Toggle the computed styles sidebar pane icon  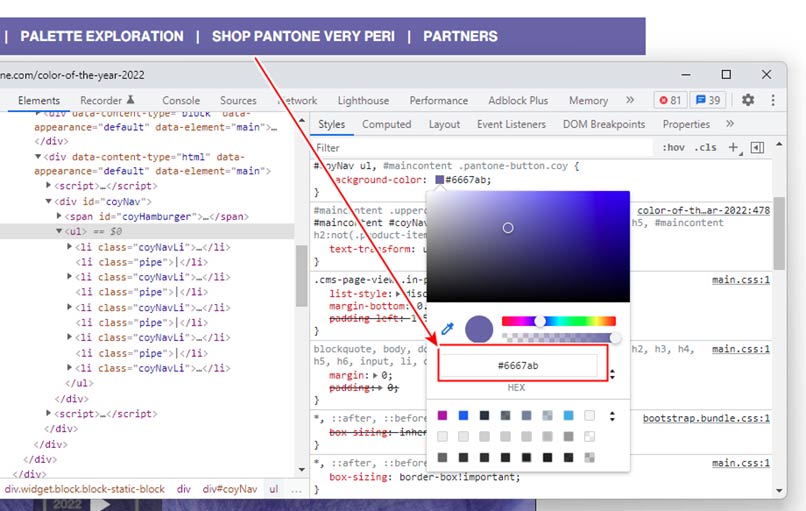(x=757, y=147)
